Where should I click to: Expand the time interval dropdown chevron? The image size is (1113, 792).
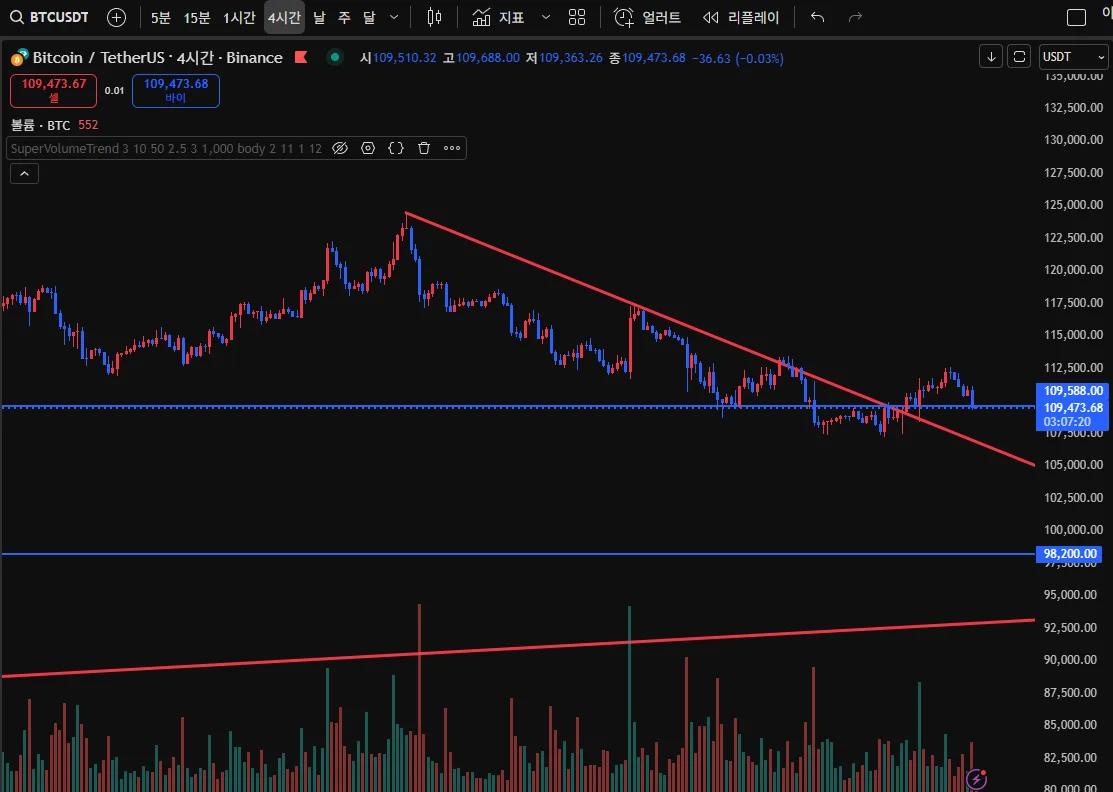(x=394, y=17)
